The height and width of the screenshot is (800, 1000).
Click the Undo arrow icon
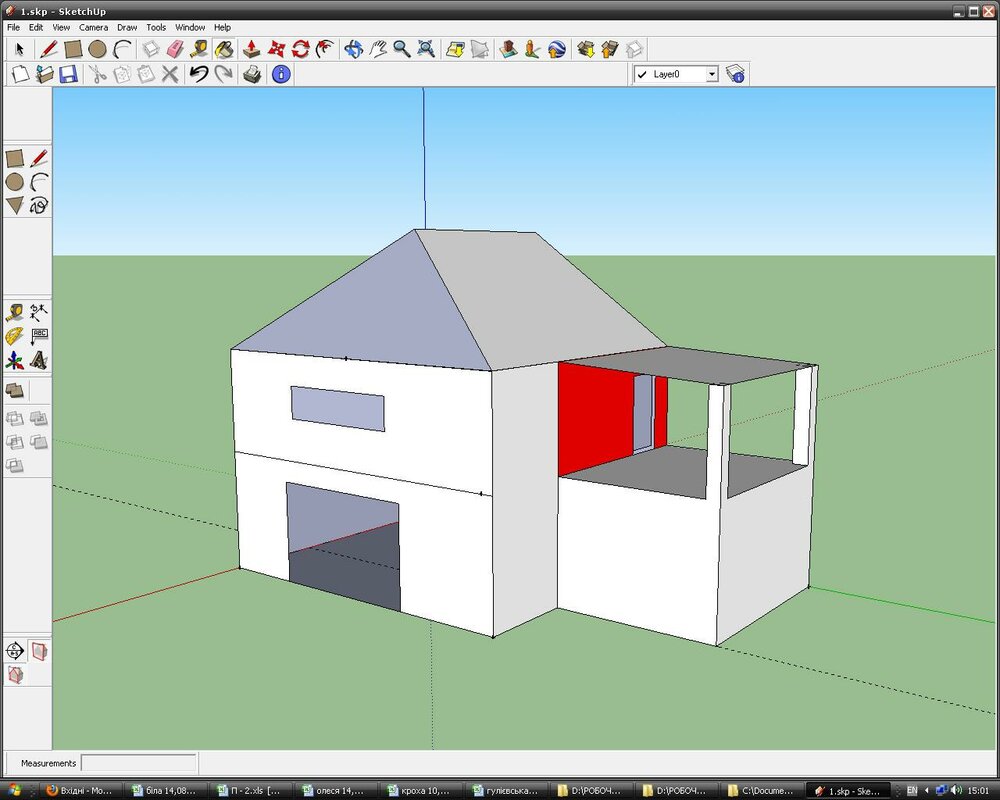pos(198,74)
